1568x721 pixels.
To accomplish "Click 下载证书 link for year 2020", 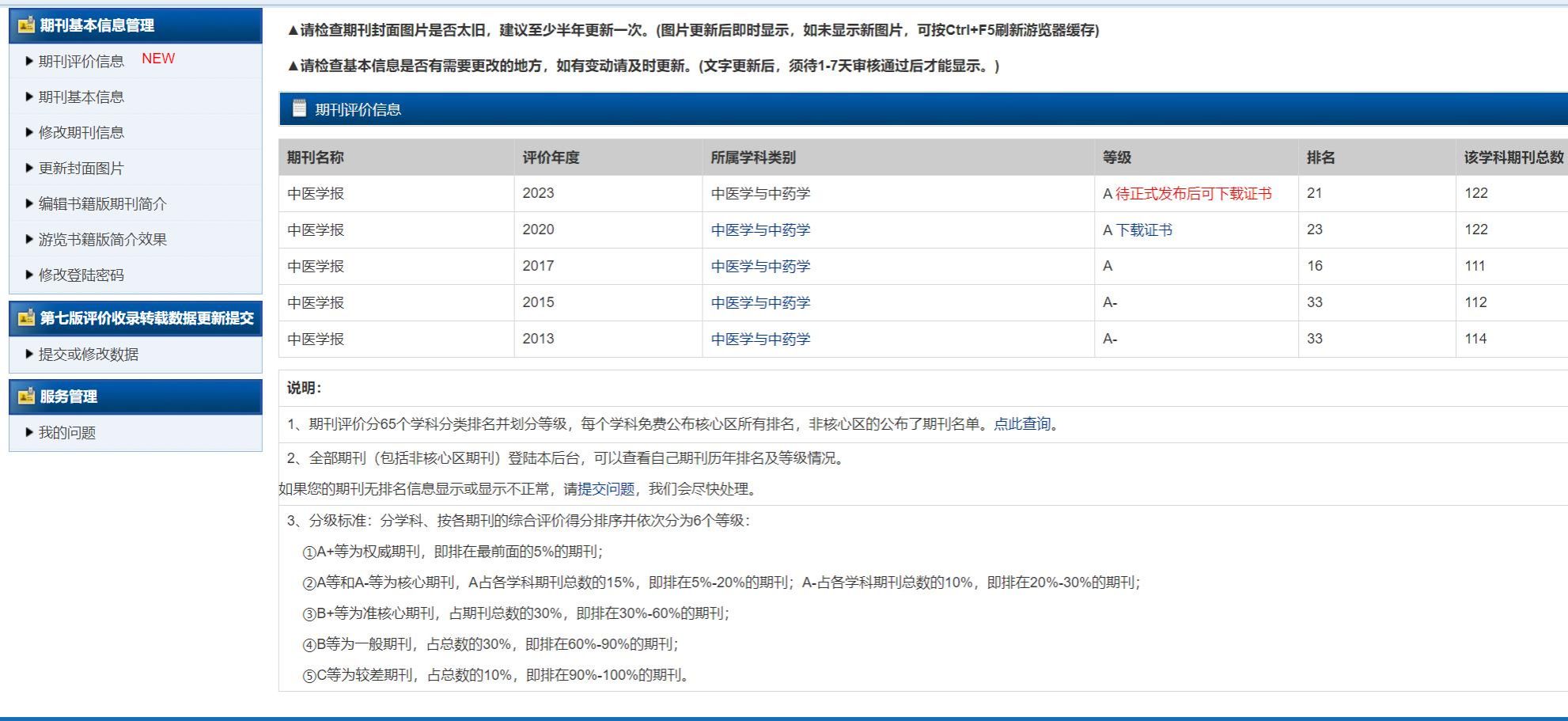I will [1144, 230].
